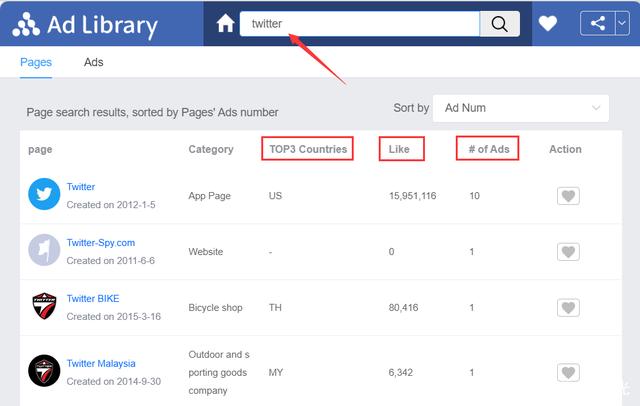Click the Twitter Malaysia logo avatar

(44, 371)
